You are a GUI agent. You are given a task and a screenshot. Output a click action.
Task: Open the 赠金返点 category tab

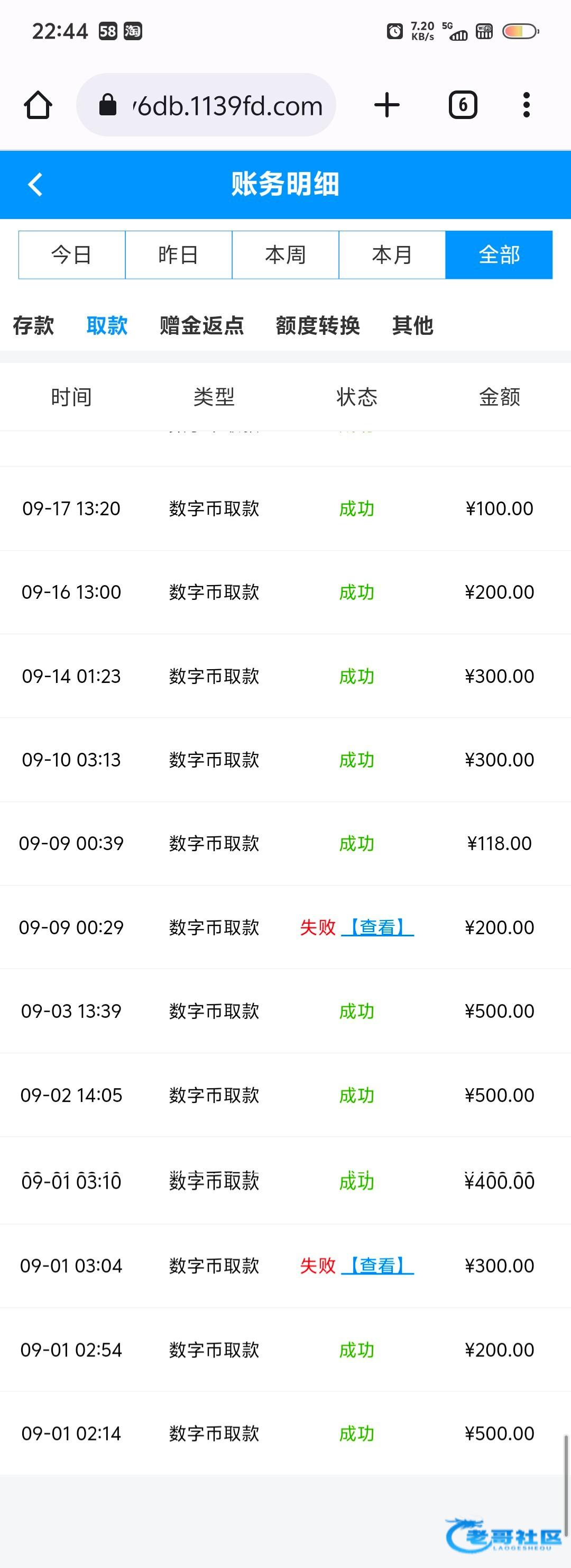pyautogui.click(x=201, y=326)
